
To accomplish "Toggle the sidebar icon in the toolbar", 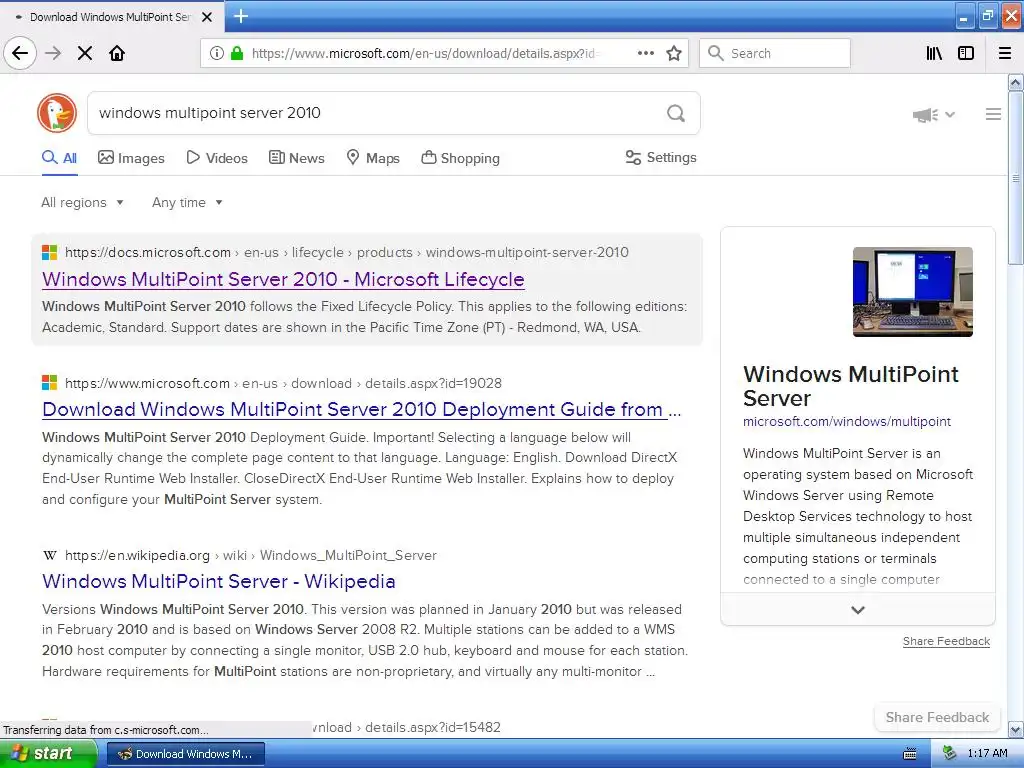I will tap(966, 53).
